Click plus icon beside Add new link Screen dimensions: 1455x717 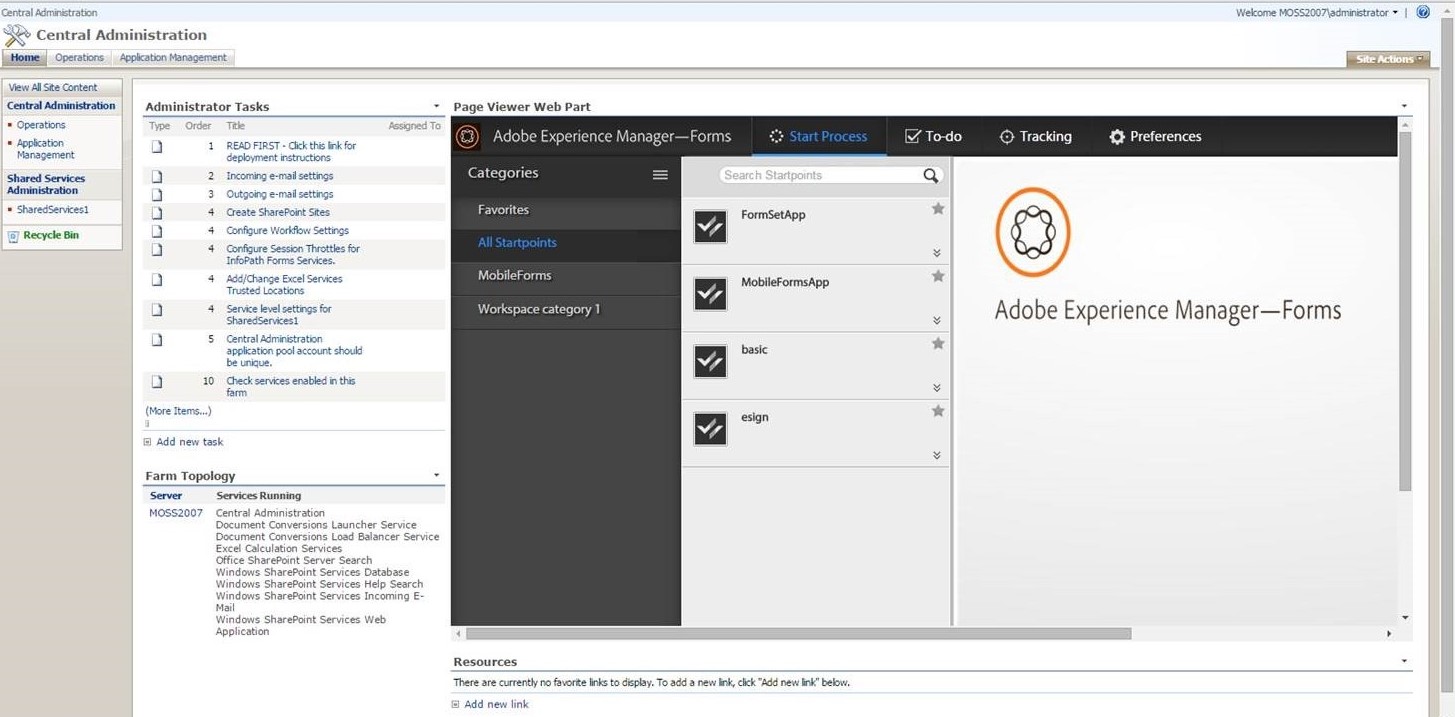coord(456,705)
